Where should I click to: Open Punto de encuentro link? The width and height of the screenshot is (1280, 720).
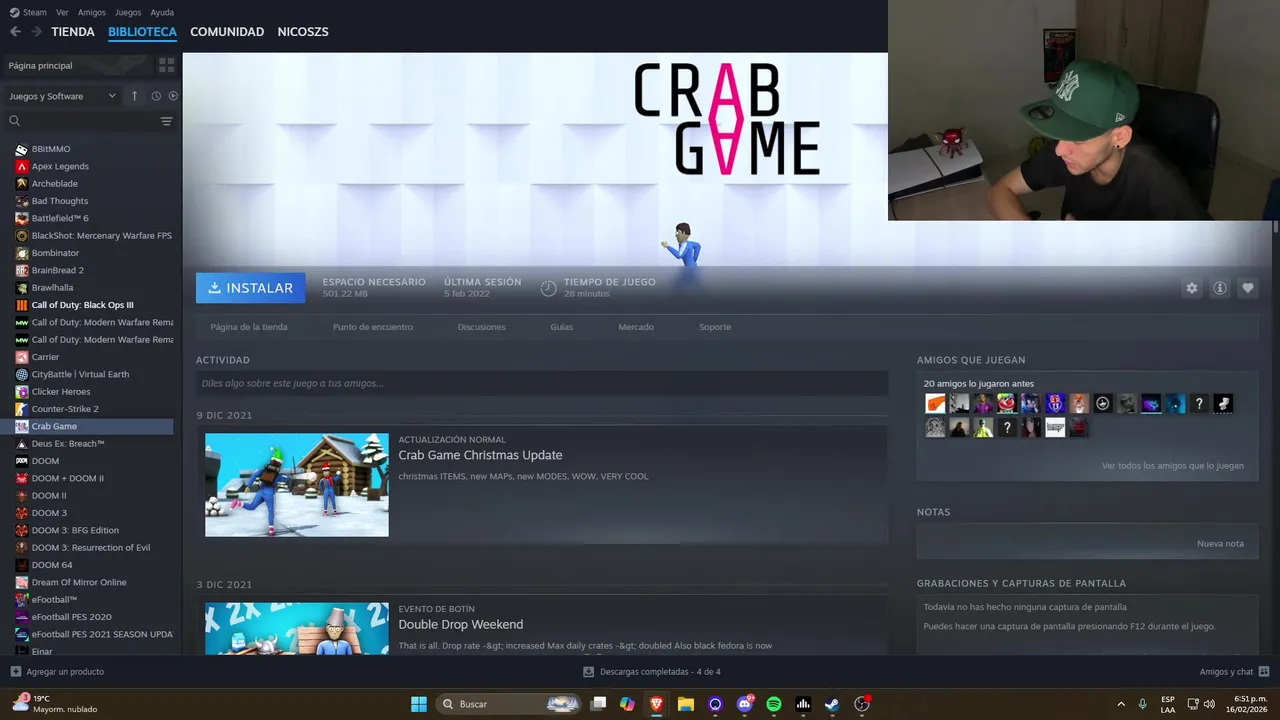pos(373,327)
